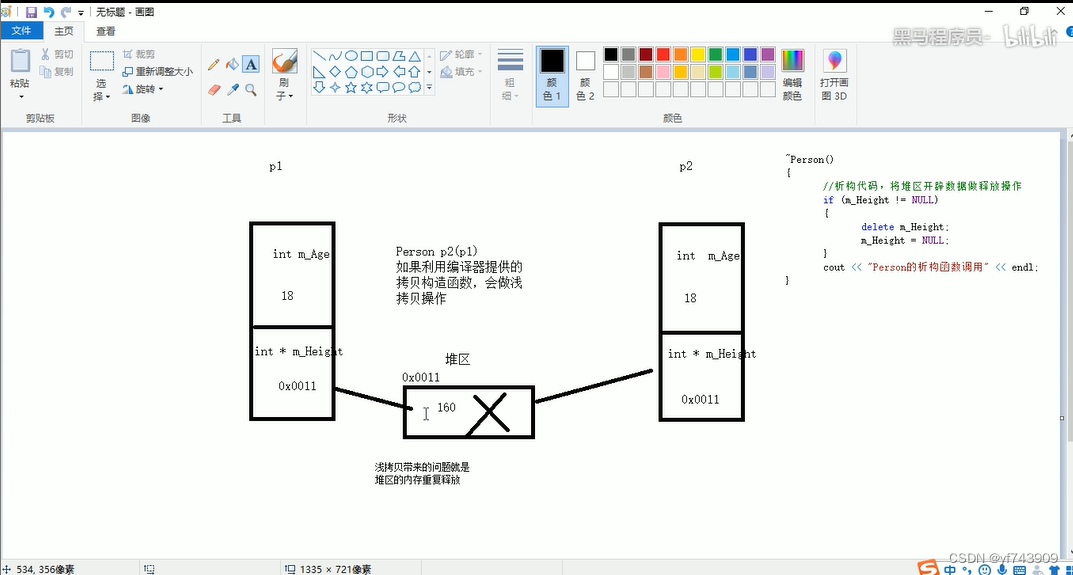The image size is (1073, 575).
Task: Pick the right triangle shape
Action: point(319,71)
